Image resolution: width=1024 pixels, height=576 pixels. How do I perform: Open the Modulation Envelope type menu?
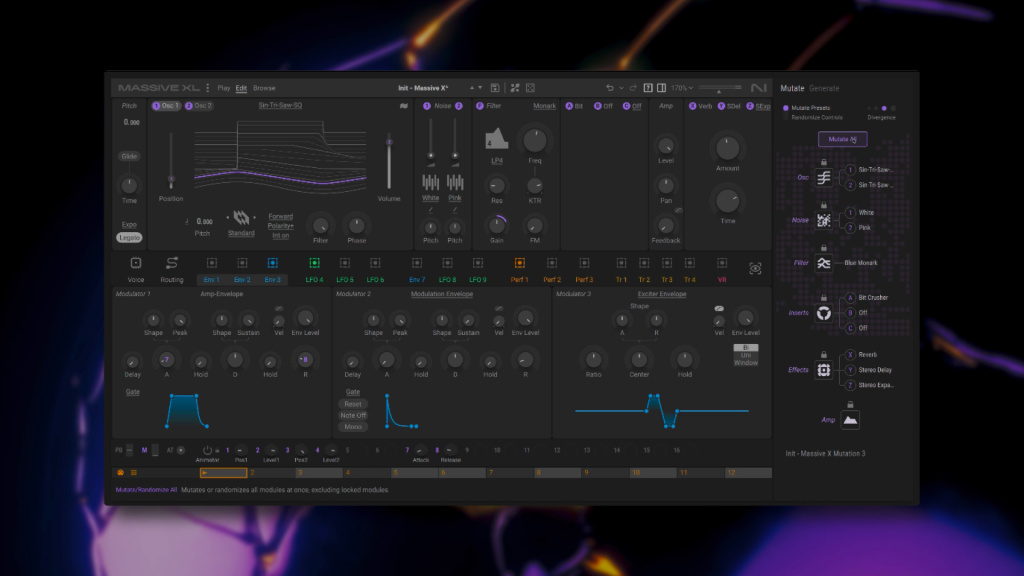(441, 294)
